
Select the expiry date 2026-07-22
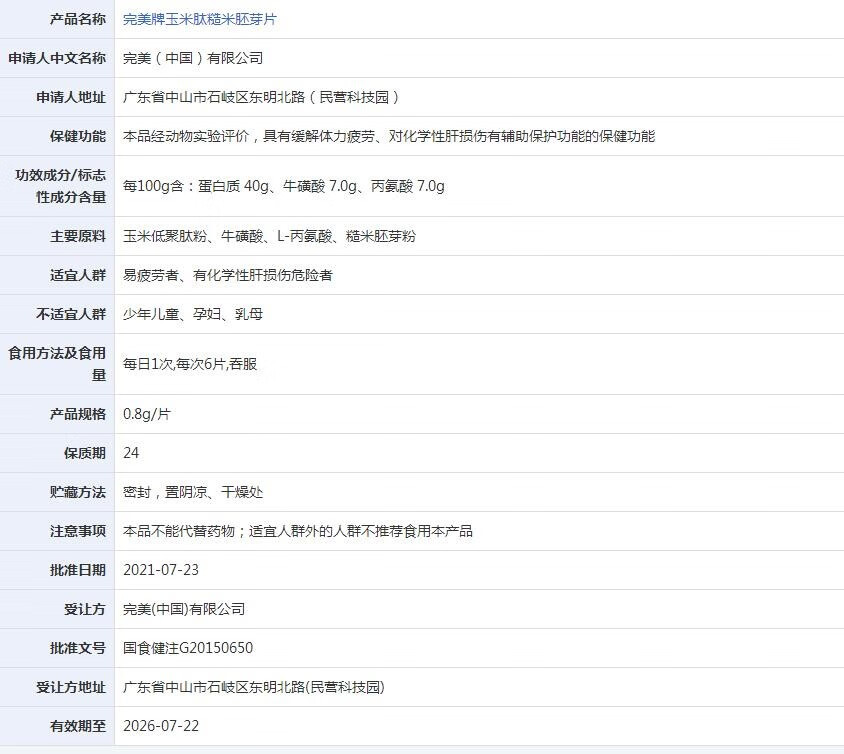(x=161, y=726)
